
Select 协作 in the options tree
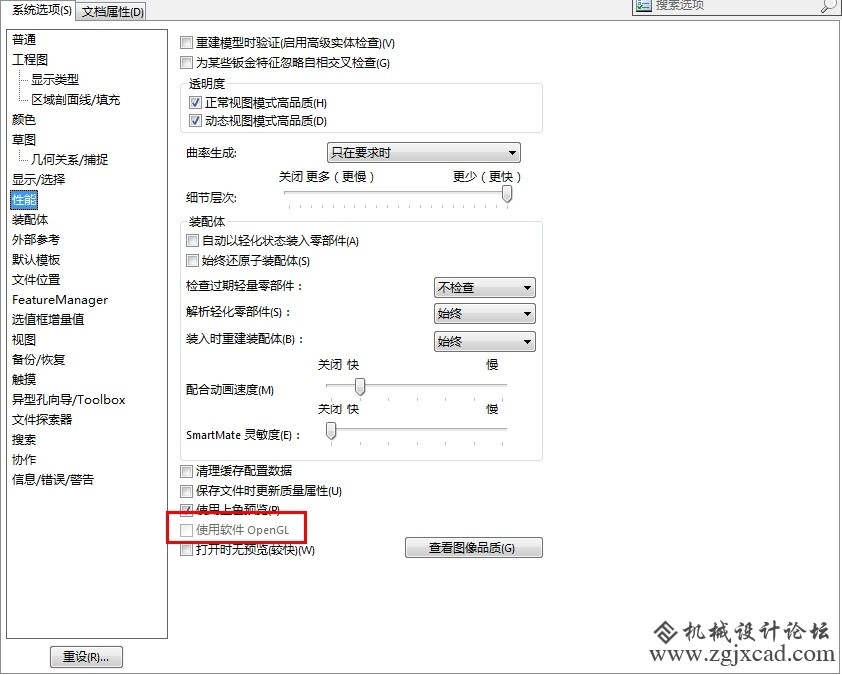click(x=24, y=460)
